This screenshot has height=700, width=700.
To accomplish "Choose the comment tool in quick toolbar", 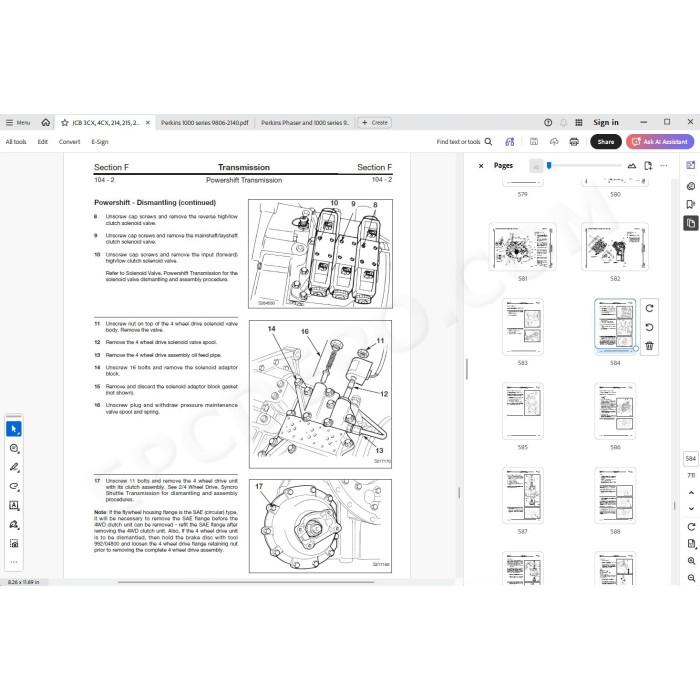I will coord(14,448).
